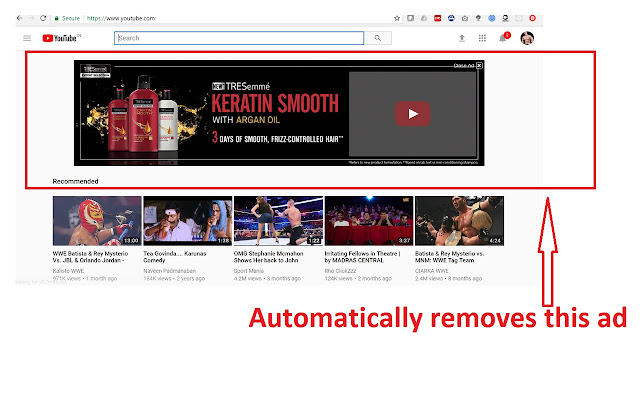Viewport: 640px width, 400px height.
Task: Open the Naveen Padmanaban channel link
Action: pyautogui.click(x=169, y=271)
